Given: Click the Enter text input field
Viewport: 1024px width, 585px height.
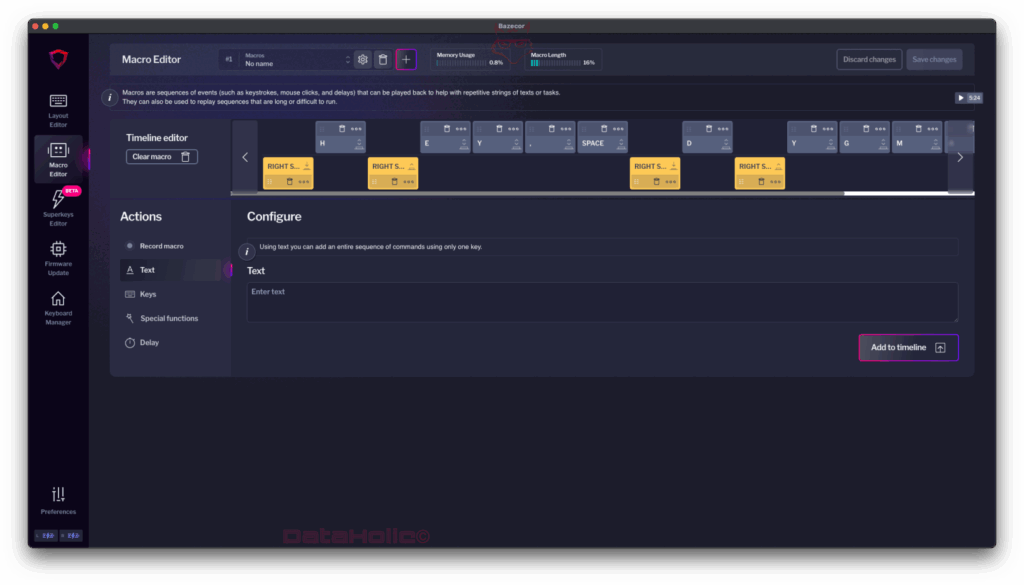Looking at the screenshot, I should tap(601, 302).
